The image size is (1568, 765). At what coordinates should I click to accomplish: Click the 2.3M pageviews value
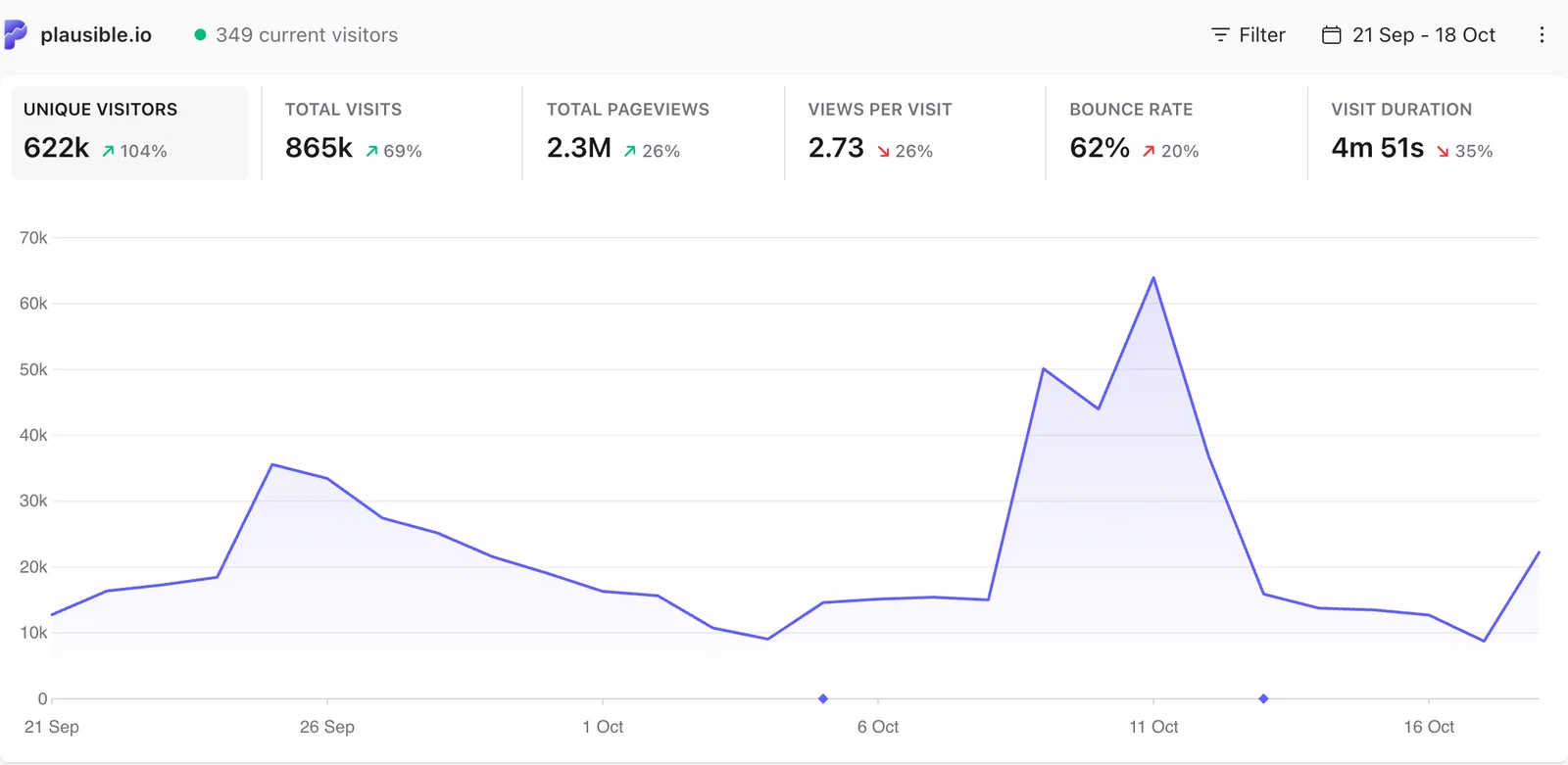[579, 148]
